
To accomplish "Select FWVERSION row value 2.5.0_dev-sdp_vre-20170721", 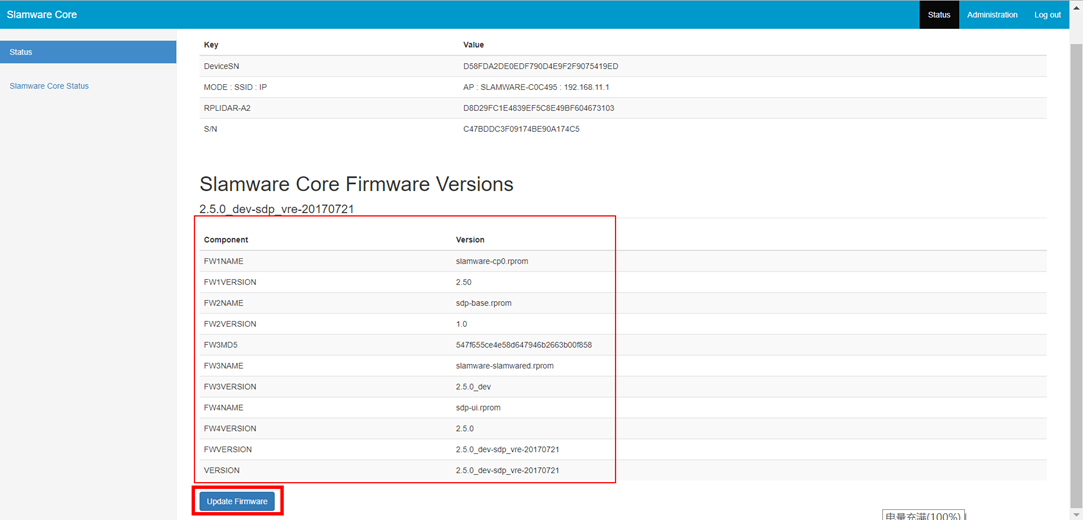I will click(507, 449).
